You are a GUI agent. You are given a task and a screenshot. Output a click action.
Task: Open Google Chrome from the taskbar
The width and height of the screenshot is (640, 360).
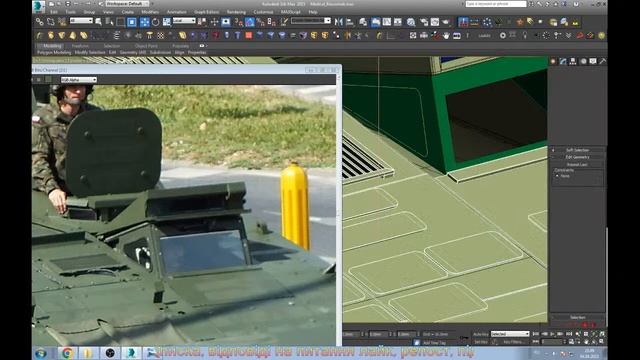click(67, 353)
